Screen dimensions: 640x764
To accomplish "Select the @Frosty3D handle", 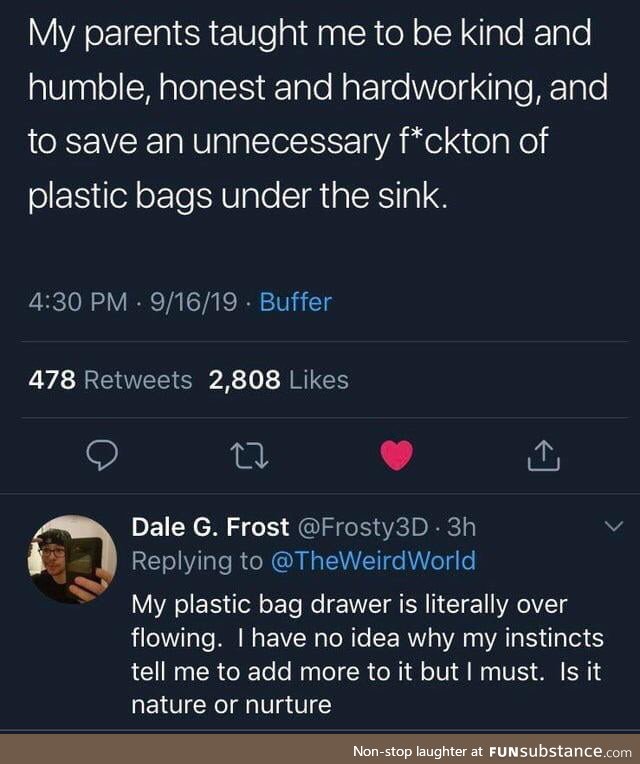I will tap(362, 527).
